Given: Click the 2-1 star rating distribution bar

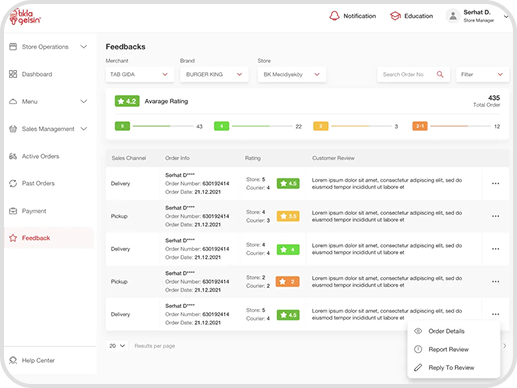Looking at the screenshot, I should [460, 126].
